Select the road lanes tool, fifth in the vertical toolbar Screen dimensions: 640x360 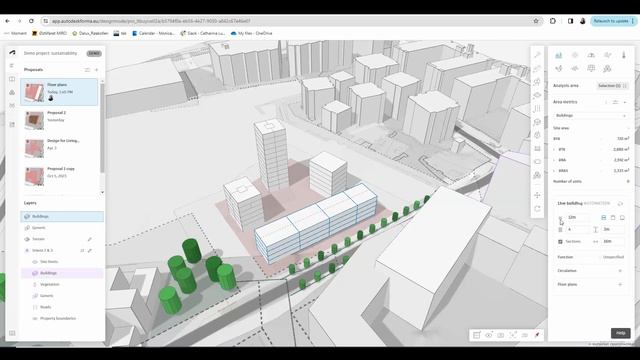coord(537,109)
